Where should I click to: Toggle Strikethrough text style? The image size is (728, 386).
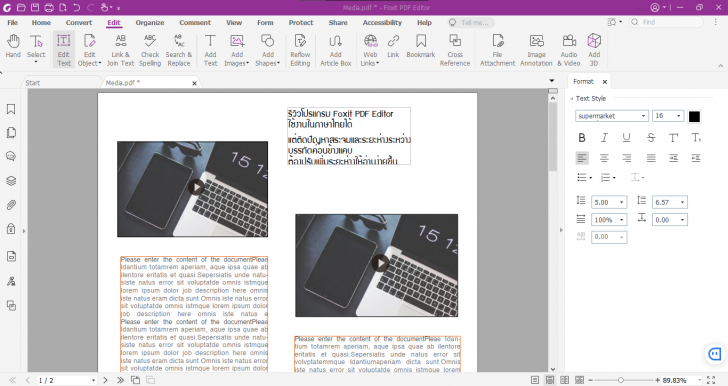click(651, 137)
